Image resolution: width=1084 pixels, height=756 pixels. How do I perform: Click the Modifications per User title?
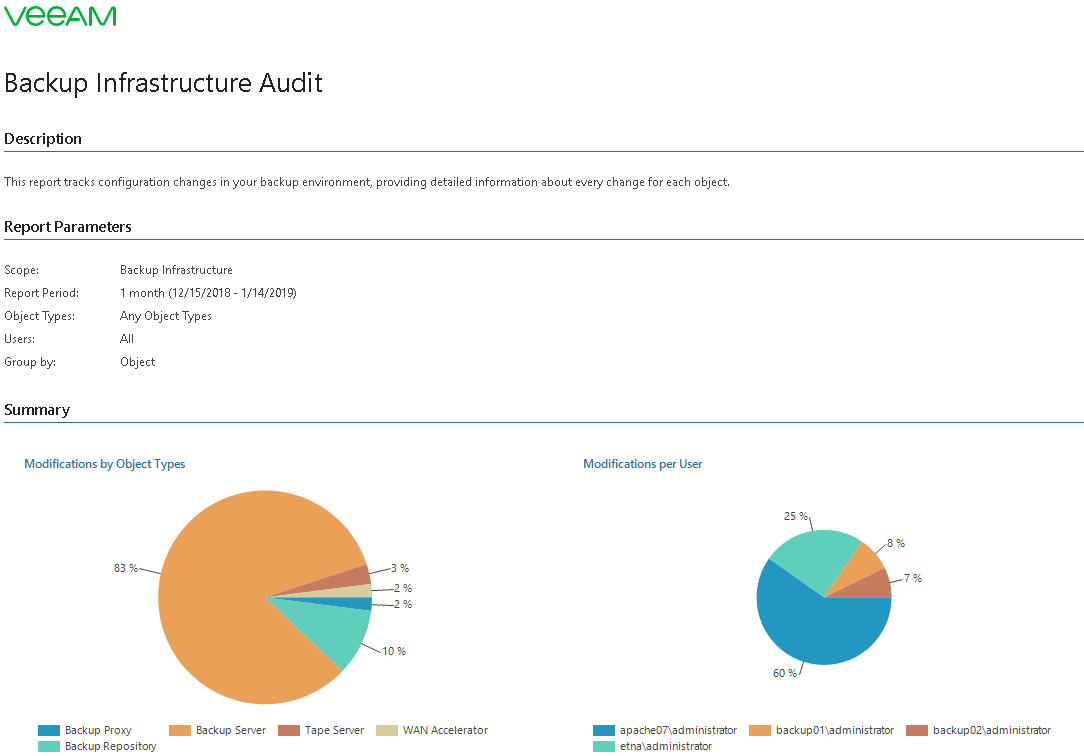[642, 464]
